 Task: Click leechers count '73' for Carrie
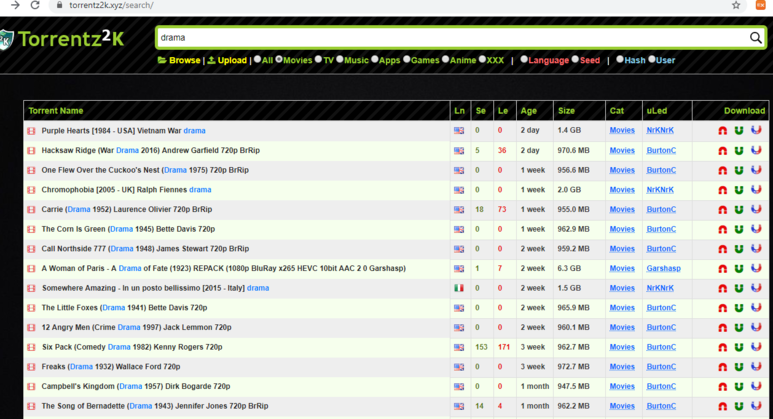point(502,210)
